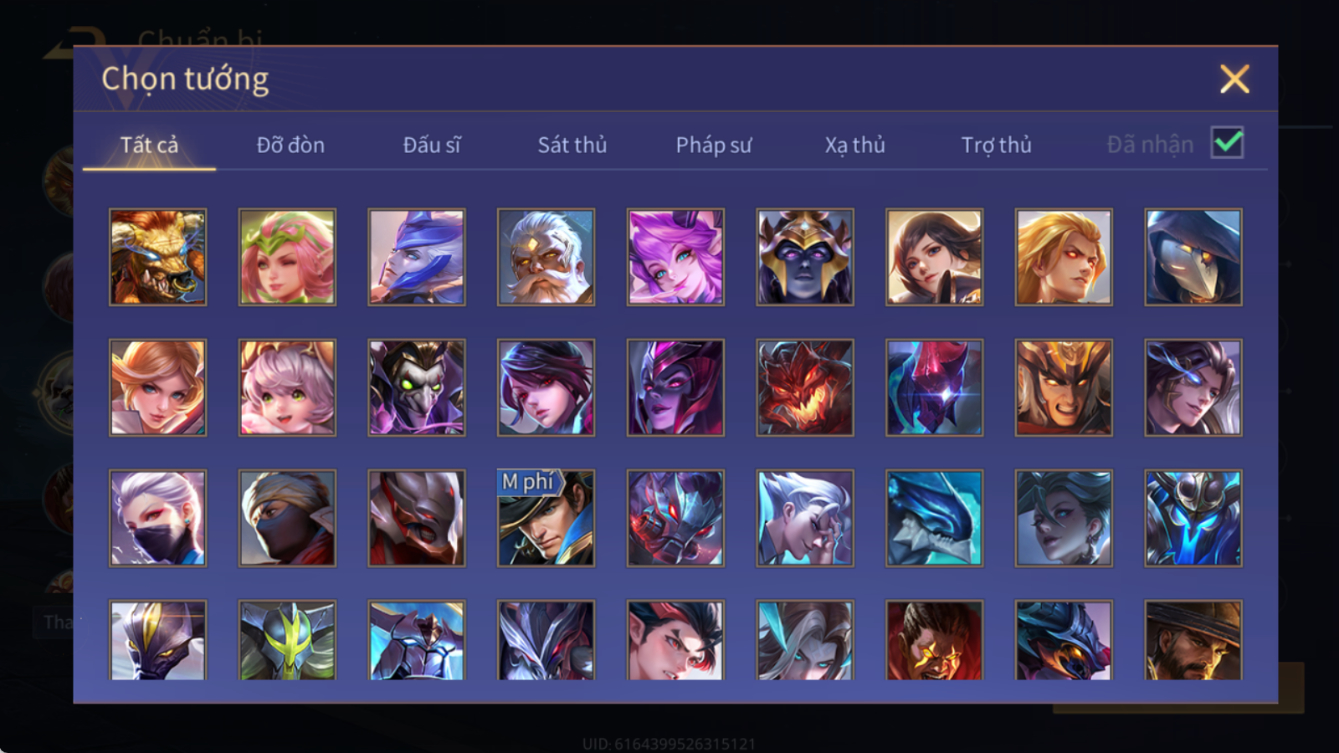
Task: Choose the green-eyed dark jester hero
Action: pyautogui.click(x=417, y=388)
